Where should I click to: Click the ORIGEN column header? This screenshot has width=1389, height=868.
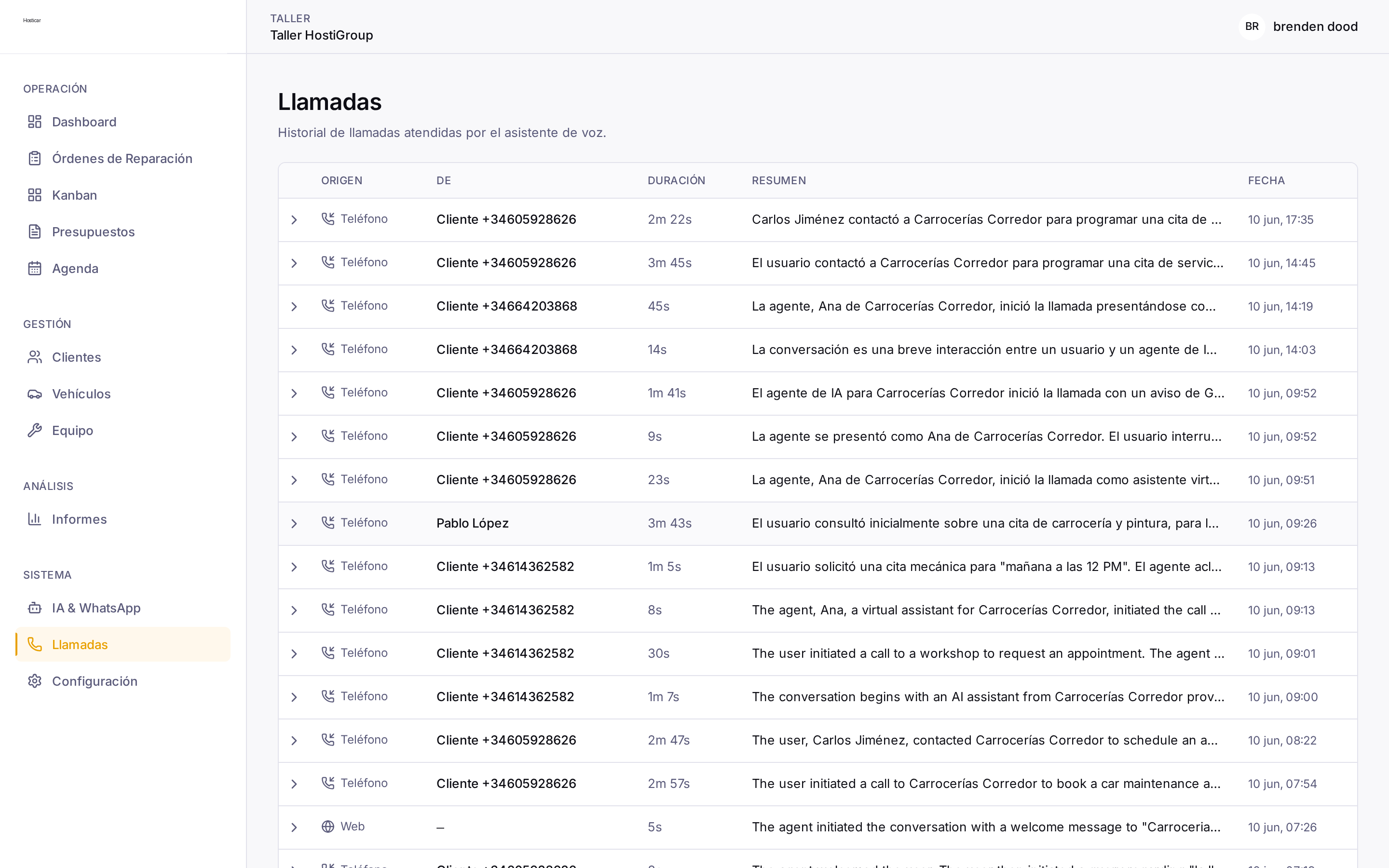click(x=341, y=180)
